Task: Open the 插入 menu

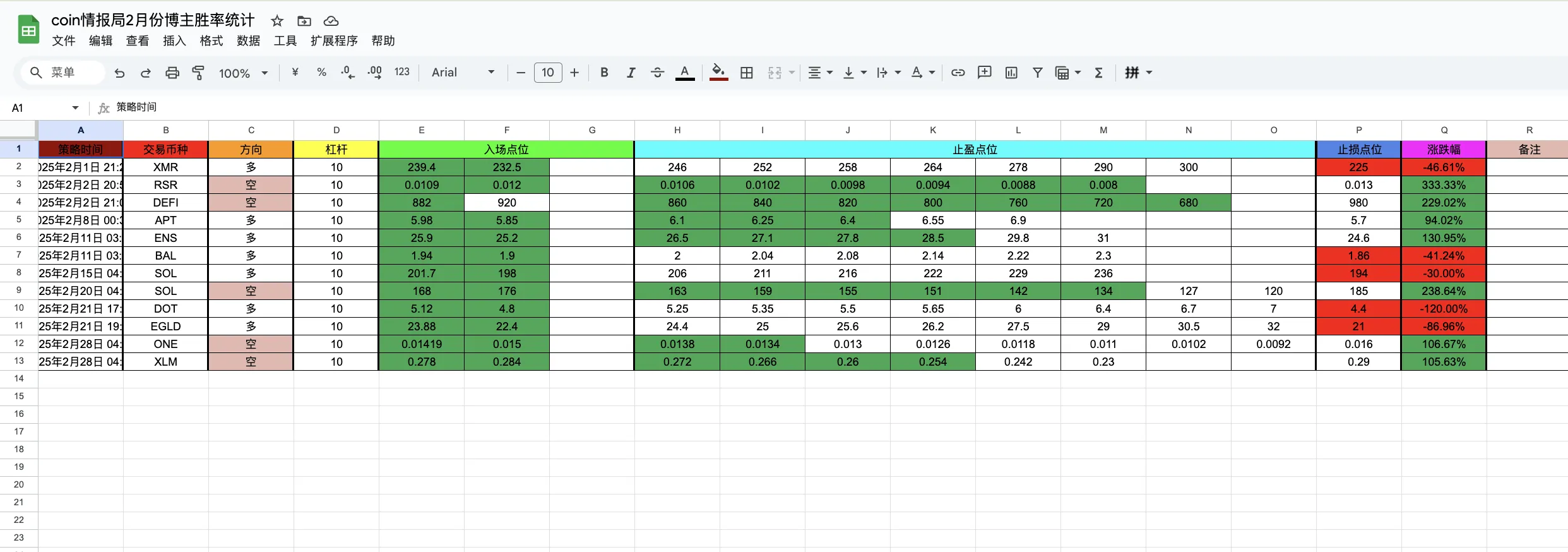Action: coord(174,41)
